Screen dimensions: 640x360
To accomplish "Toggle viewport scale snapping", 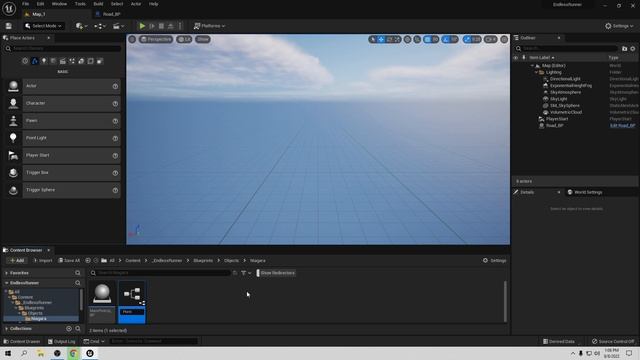I will [x=467, y=39].
